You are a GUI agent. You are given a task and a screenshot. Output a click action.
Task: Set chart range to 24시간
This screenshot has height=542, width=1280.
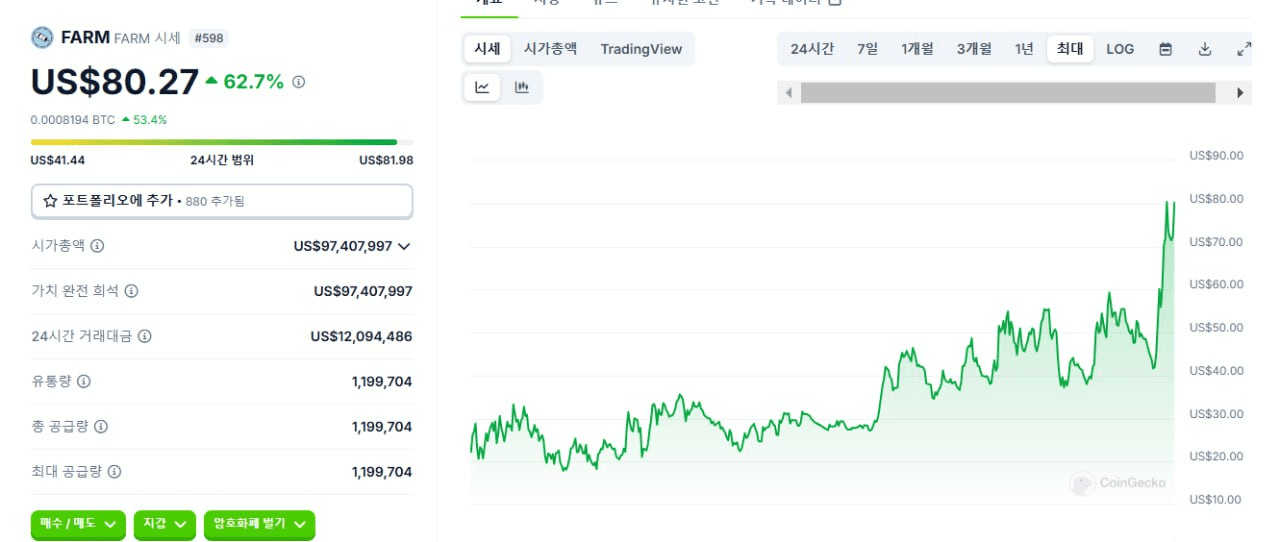812,49
